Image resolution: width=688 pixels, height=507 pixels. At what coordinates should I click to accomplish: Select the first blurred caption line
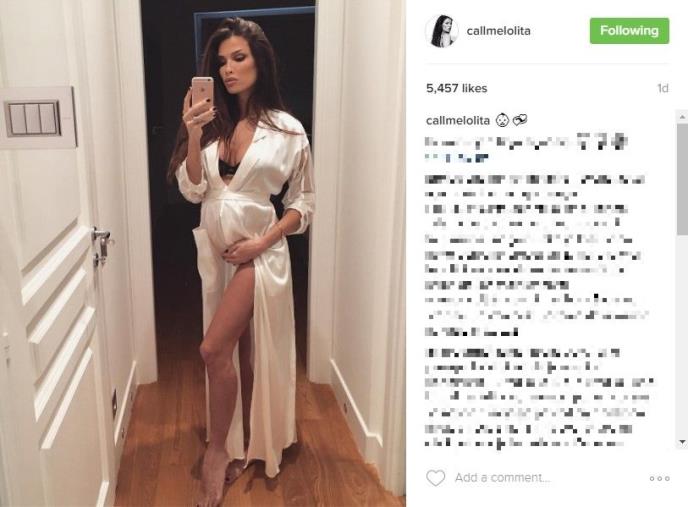tap(526, 142)
